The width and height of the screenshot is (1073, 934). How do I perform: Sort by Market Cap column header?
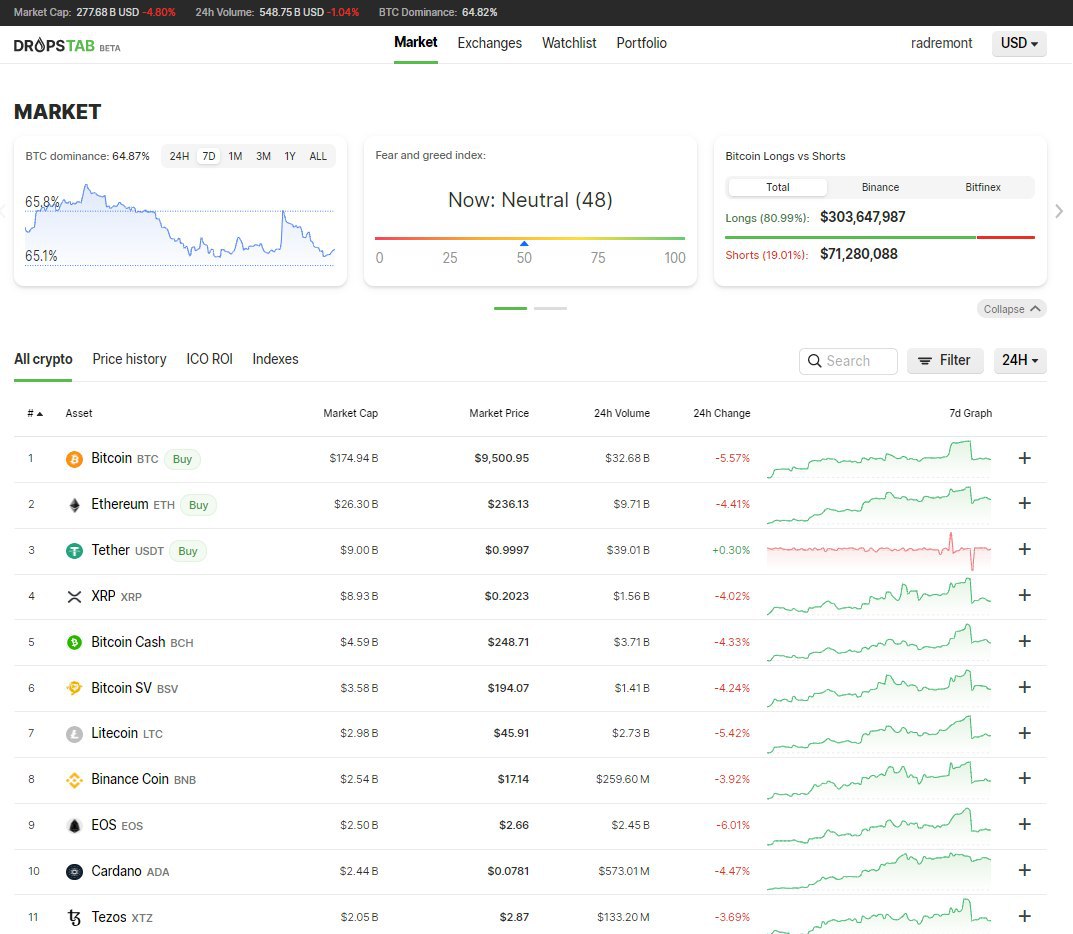(350, 413)
